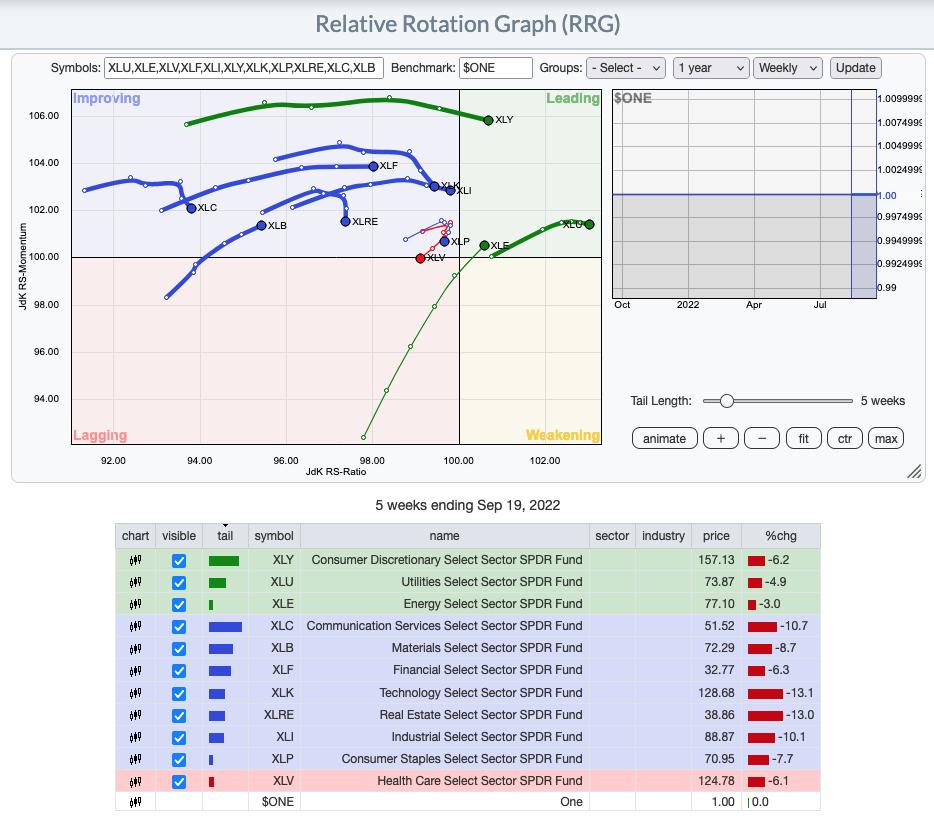Image resolution: width=934 pixels, height=819 pixels.
Task: Open chart icon for XLE row
Action: click(x=135, y=605)
